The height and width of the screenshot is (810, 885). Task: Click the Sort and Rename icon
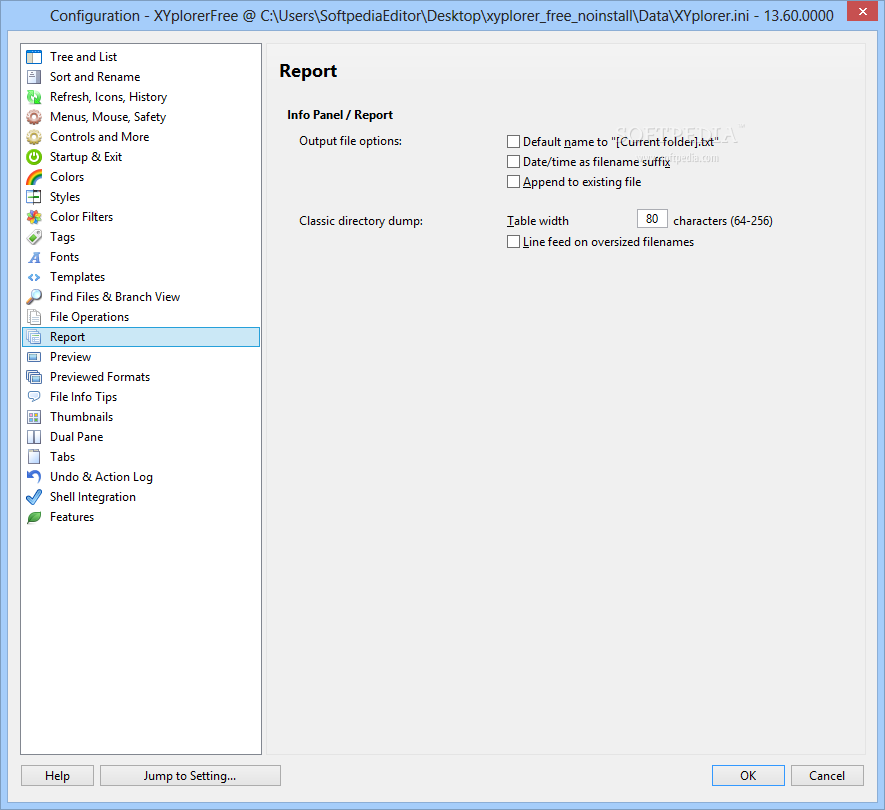pos(34,77)
